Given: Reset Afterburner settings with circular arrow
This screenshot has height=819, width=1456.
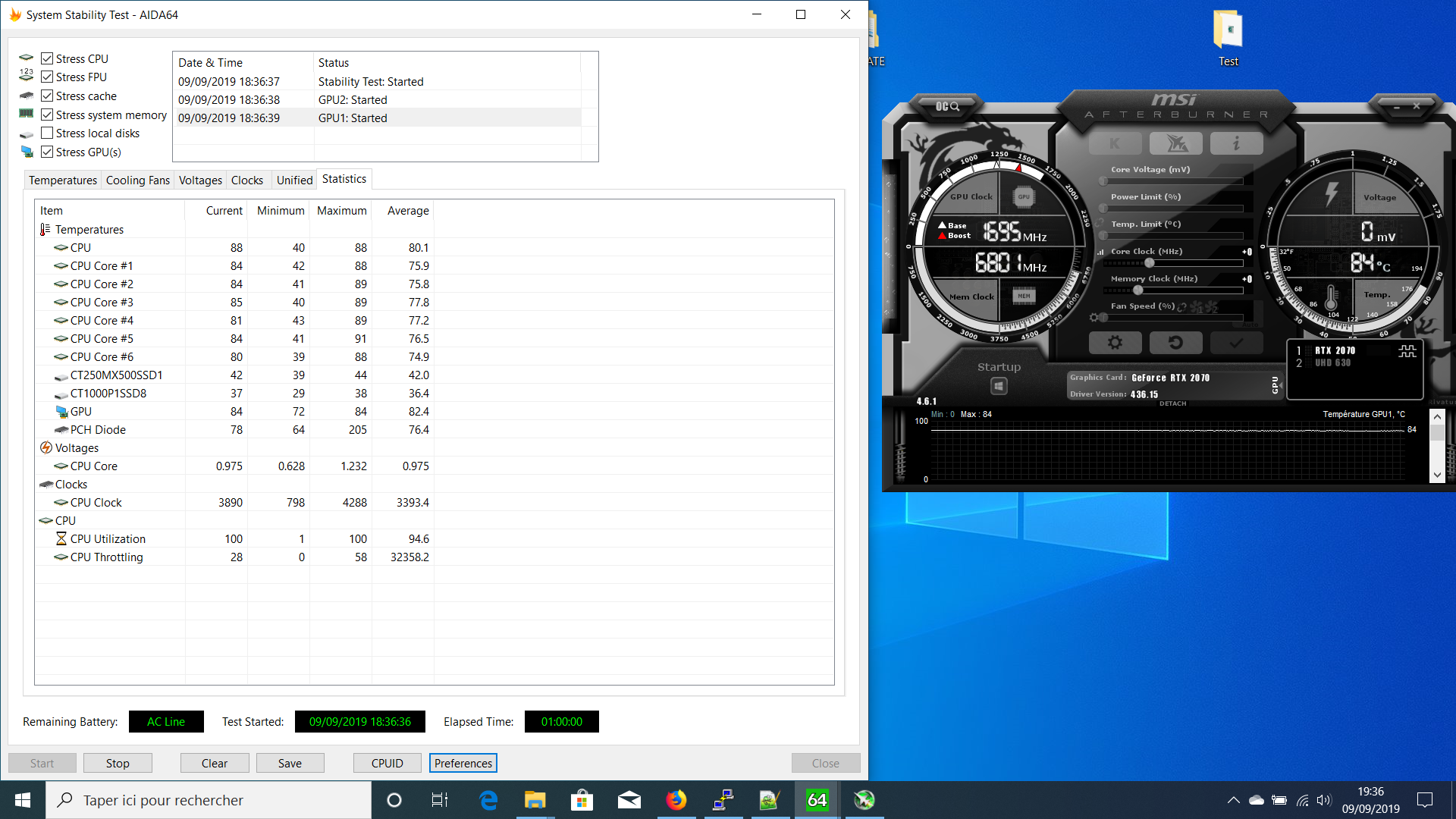Looking at the screenshot, I should 1175,343.
